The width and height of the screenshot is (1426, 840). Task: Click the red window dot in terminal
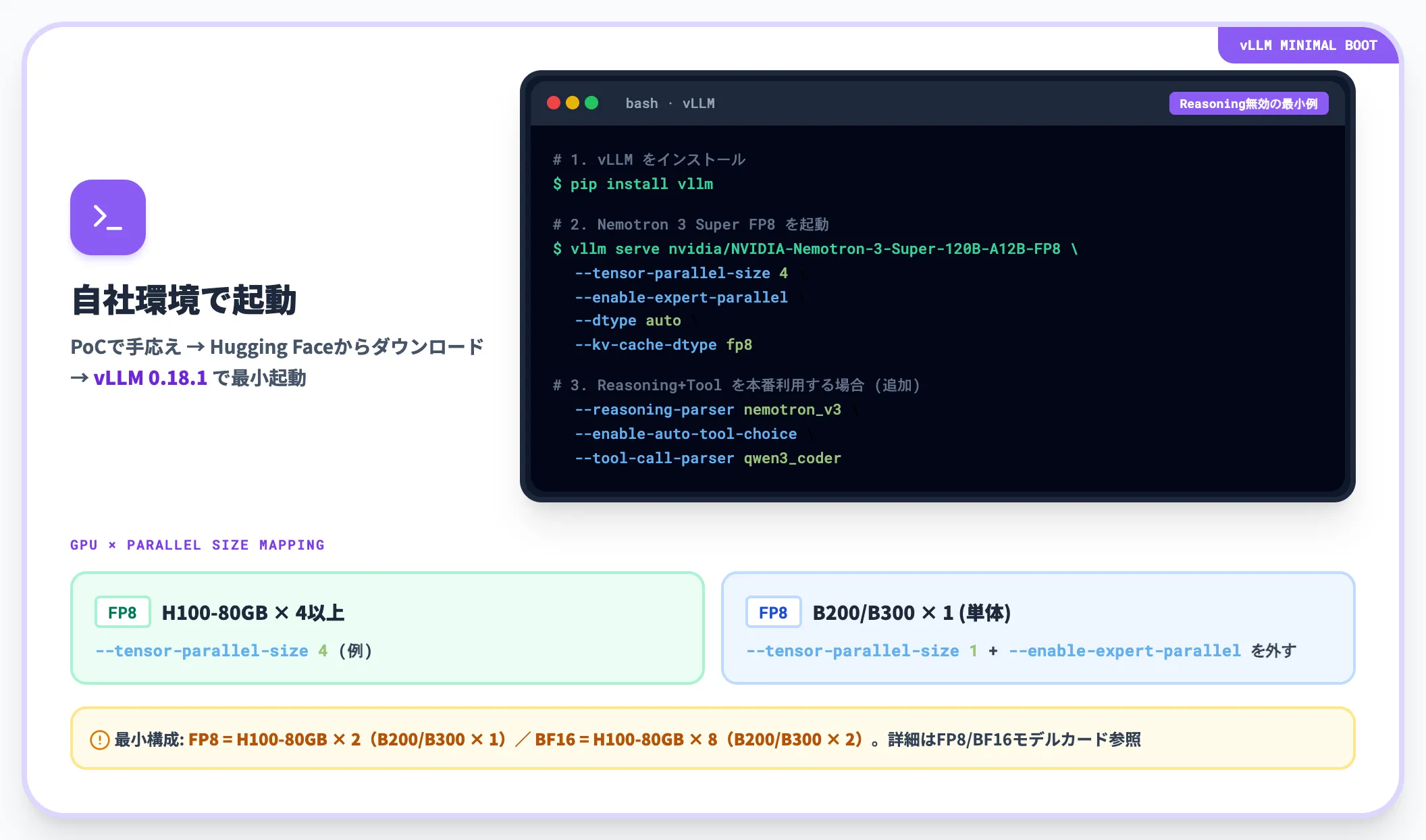pos(554,103)
